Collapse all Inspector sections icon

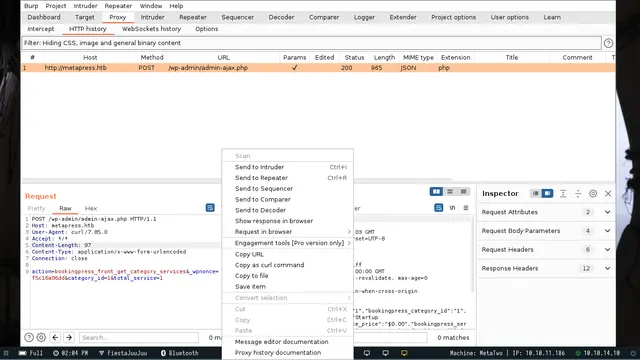point(578,193)
